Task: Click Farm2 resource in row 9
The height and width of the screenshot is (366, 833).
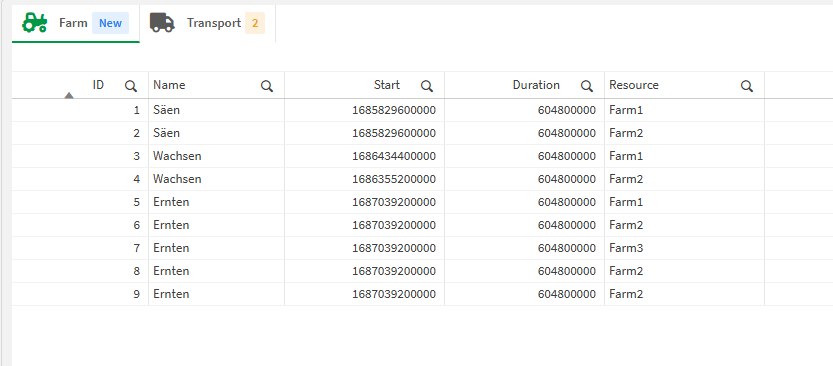Action: 626,294
